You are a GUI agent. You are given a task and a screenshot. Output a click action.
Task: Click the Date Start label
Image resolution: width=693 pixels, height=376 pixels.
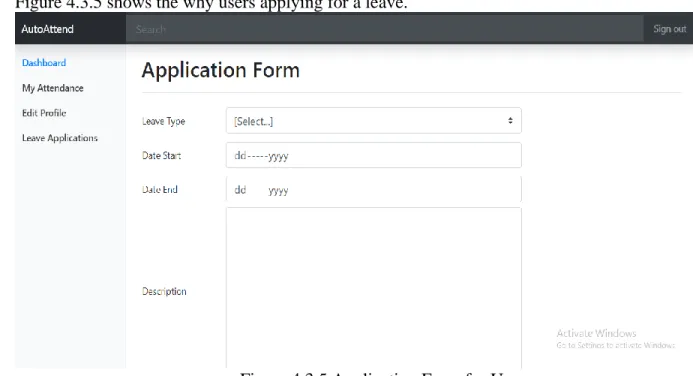161,156
